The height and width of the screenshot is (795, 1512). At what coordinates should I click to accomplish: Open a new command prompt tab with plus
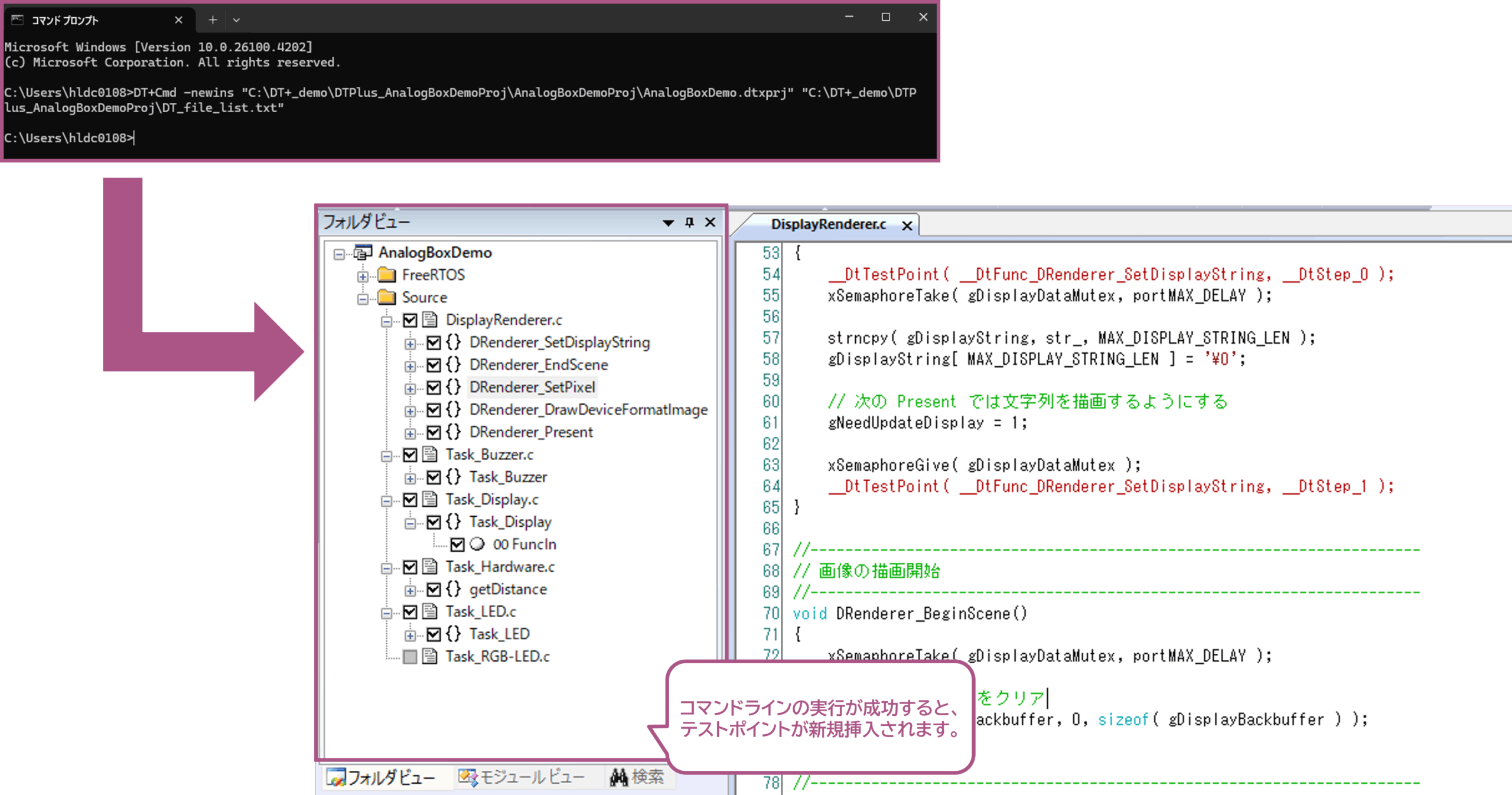(x=213, y=20)
